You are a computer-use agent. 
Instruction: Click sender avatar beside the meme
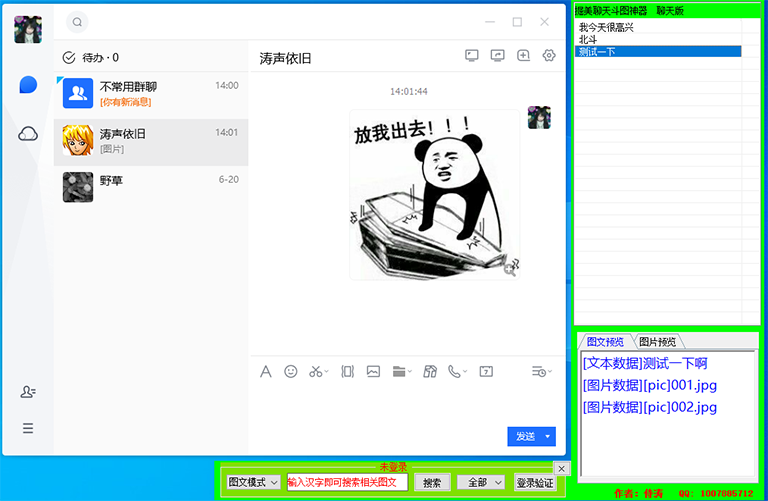point(539,118)
